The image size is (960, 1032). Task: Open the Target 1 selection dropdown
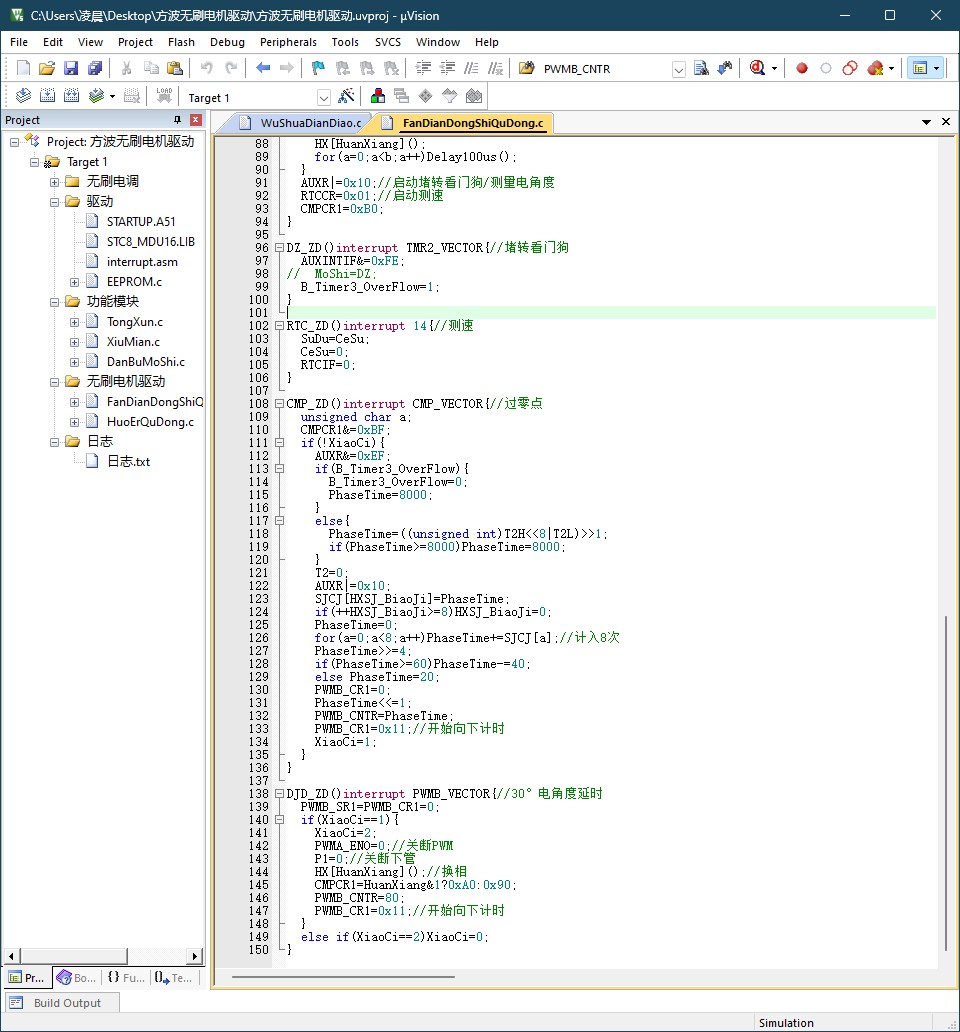[324, 97]
